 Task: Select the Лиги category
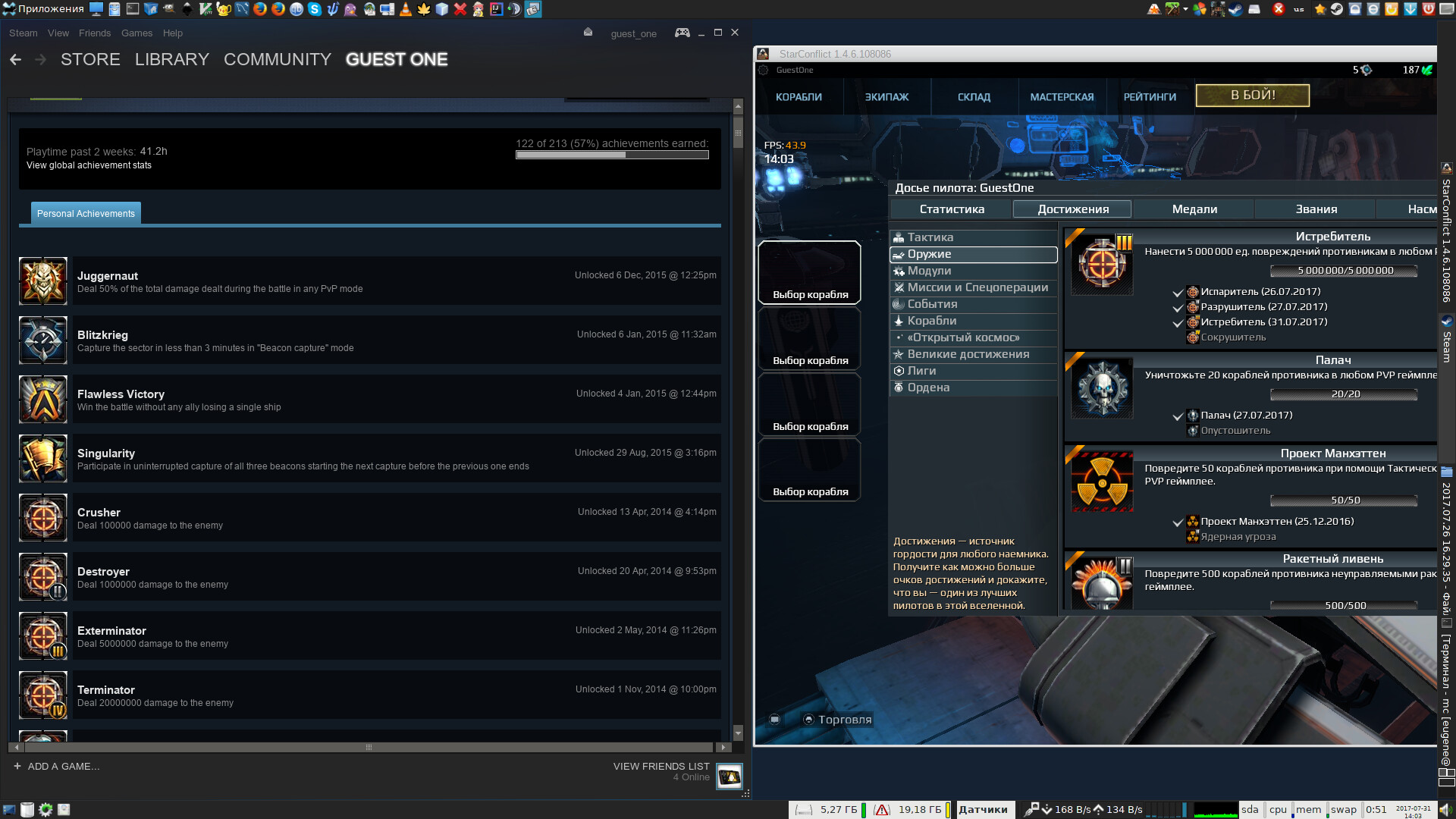974,371
